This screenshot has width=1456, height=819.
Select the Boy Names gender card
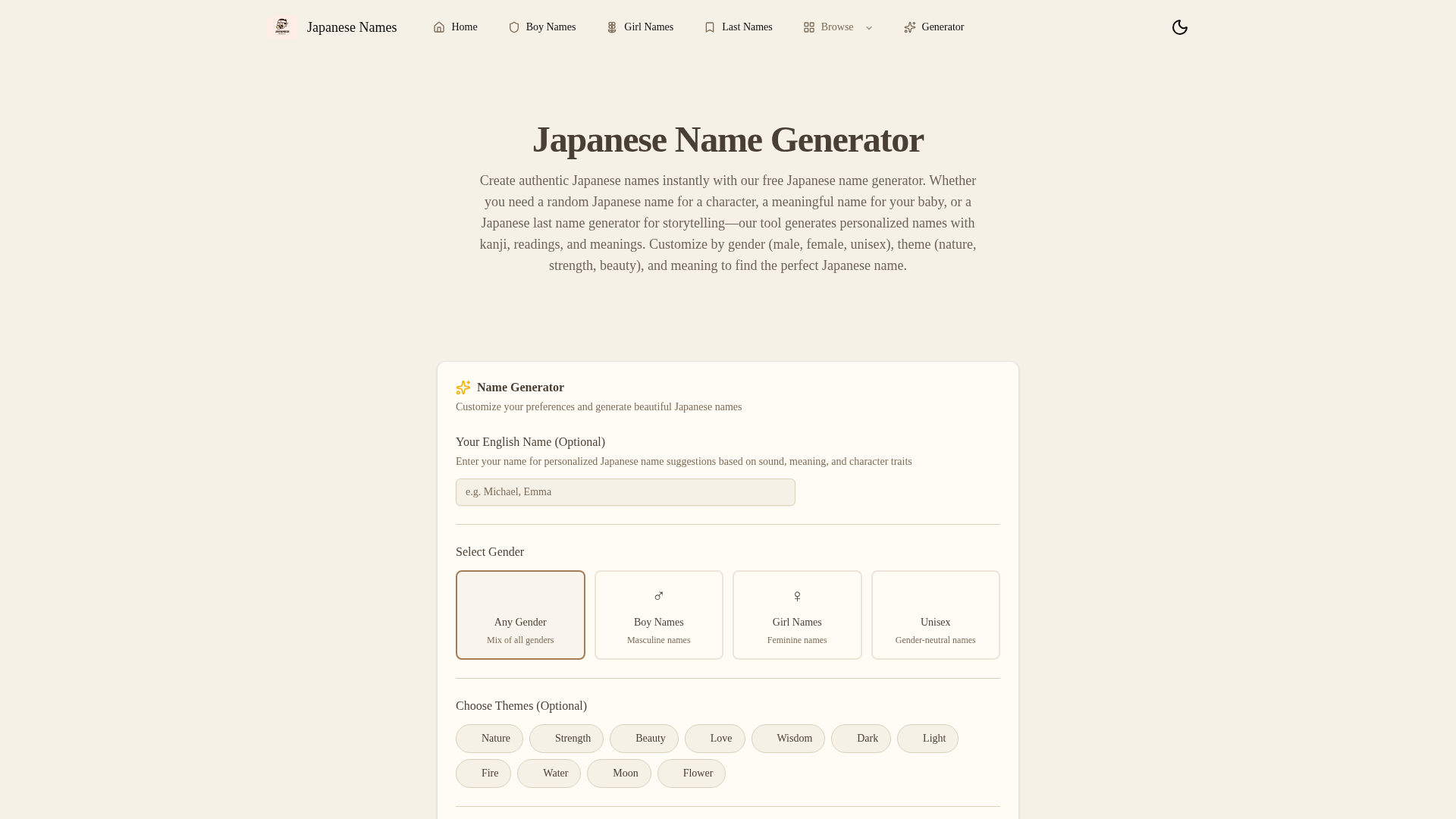[658, 615]
